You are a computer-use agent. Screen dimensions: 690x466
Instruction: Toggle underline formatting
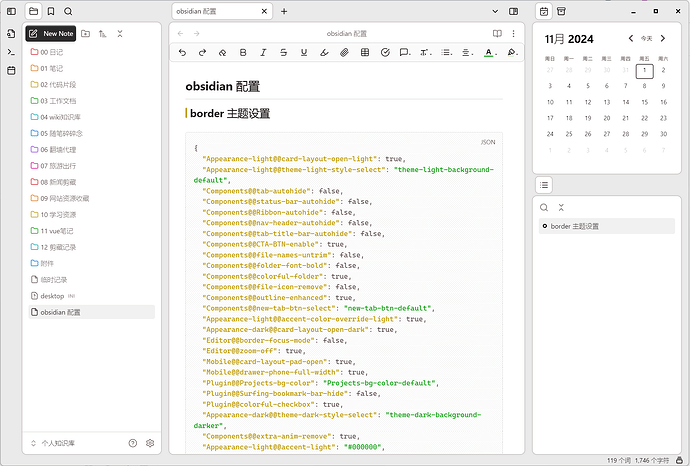[304, 52]
